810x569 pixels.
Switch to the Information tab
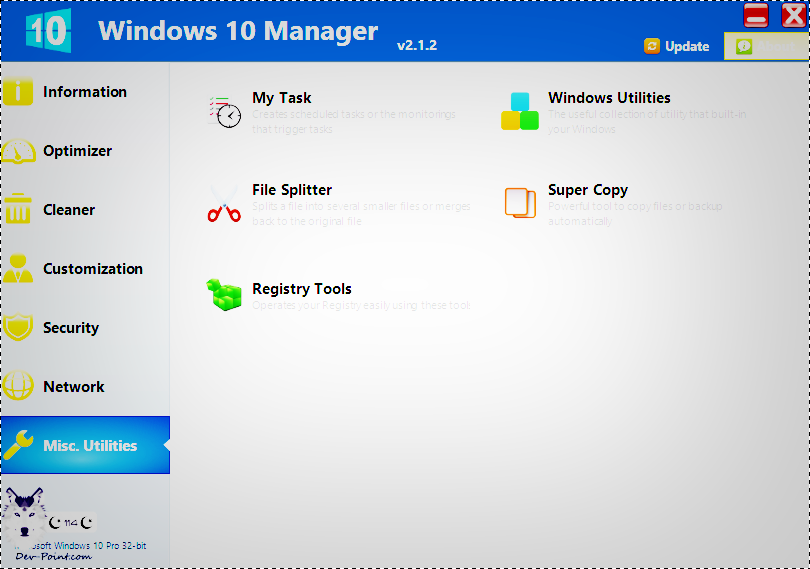[x=85, y=92]
